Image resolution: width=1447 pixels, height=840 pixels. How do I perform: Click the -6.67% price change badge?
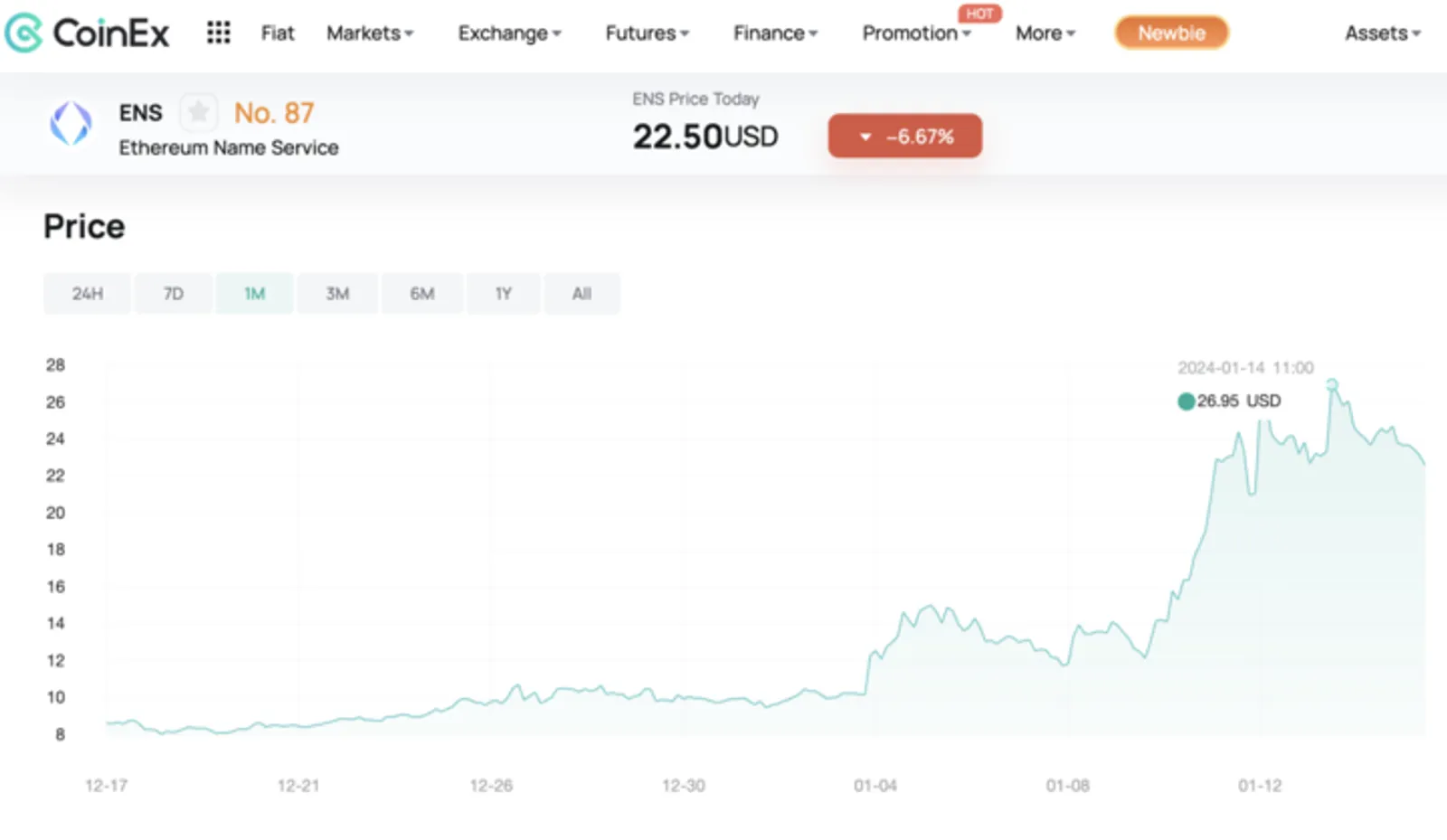(x=905, y=136)
